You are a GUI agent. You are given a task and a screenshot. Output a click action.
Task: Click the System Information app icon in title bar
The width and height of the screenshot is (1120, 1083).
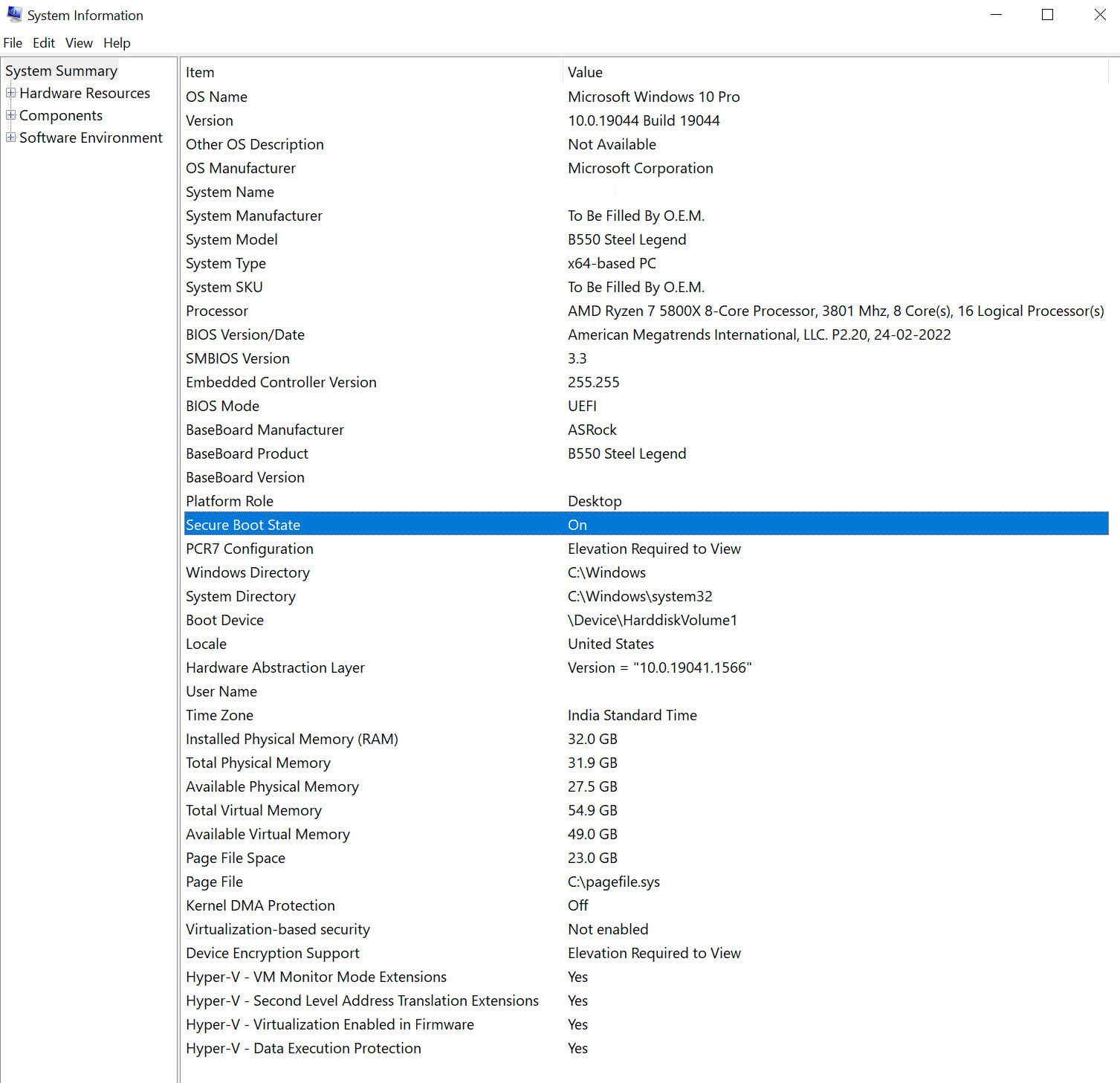(14, 15)
